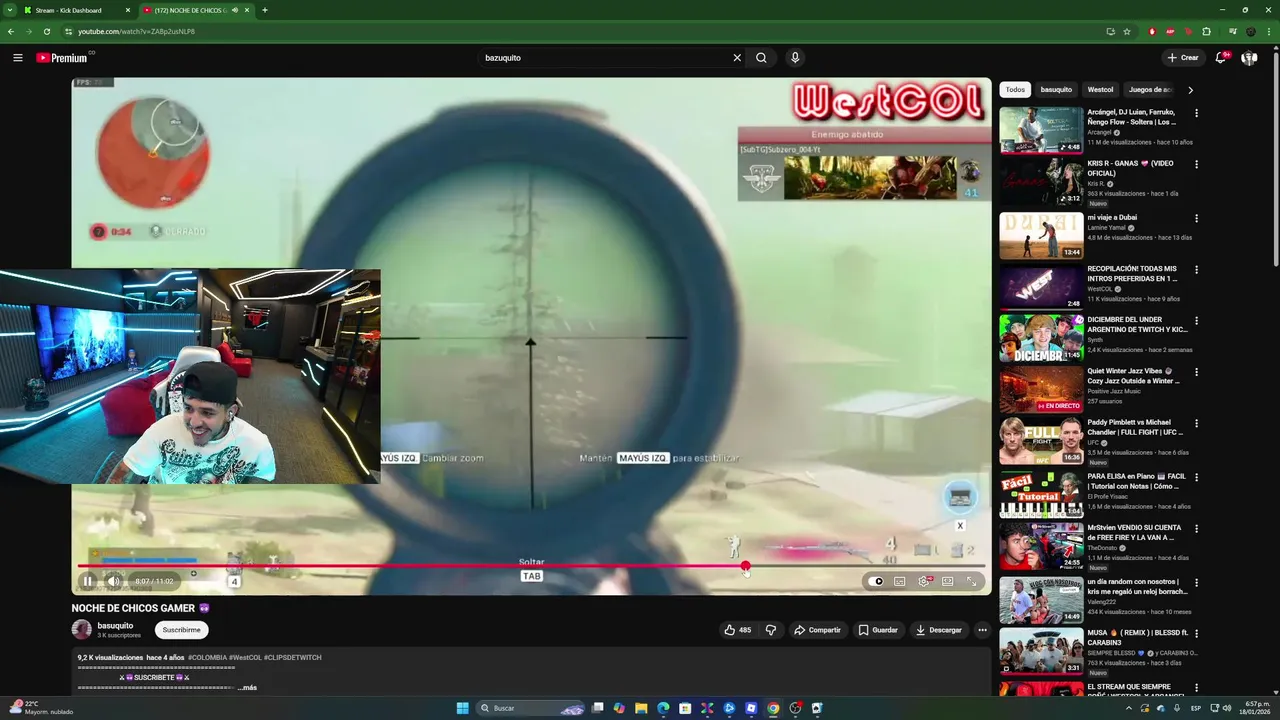Open the #WestCOL hashtag link
Image resolution: width=1280 pixels, height=720 pixels.
(245, 658)
